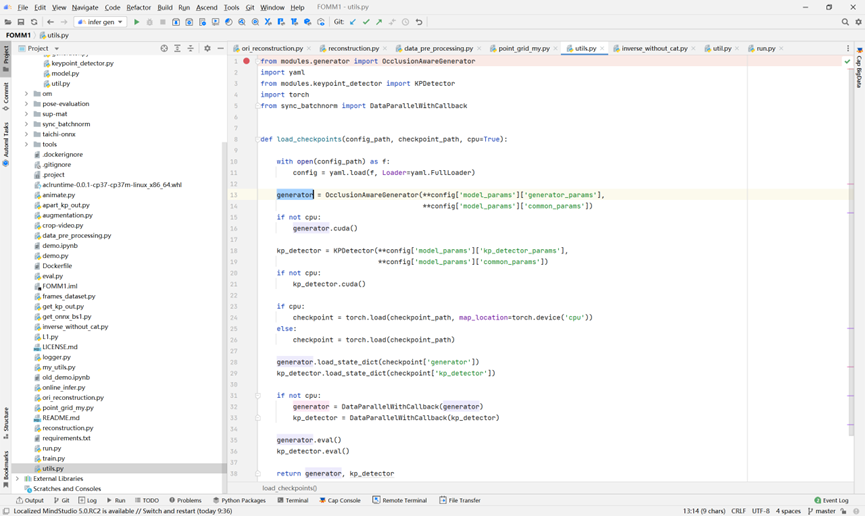
Task: Click the select opened file target icon
Action: (164, 48)
